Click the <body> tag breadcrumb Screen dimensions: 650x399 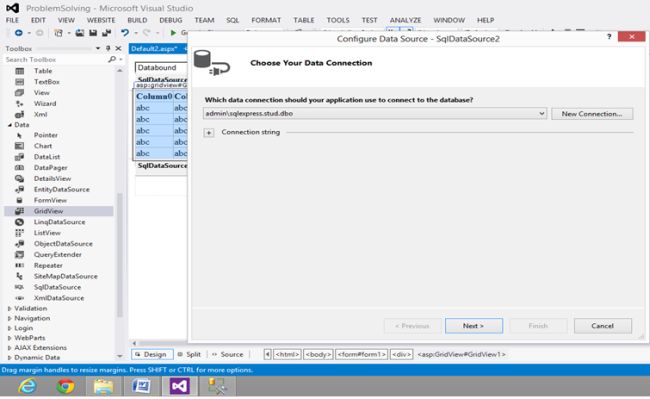[318, 355]
